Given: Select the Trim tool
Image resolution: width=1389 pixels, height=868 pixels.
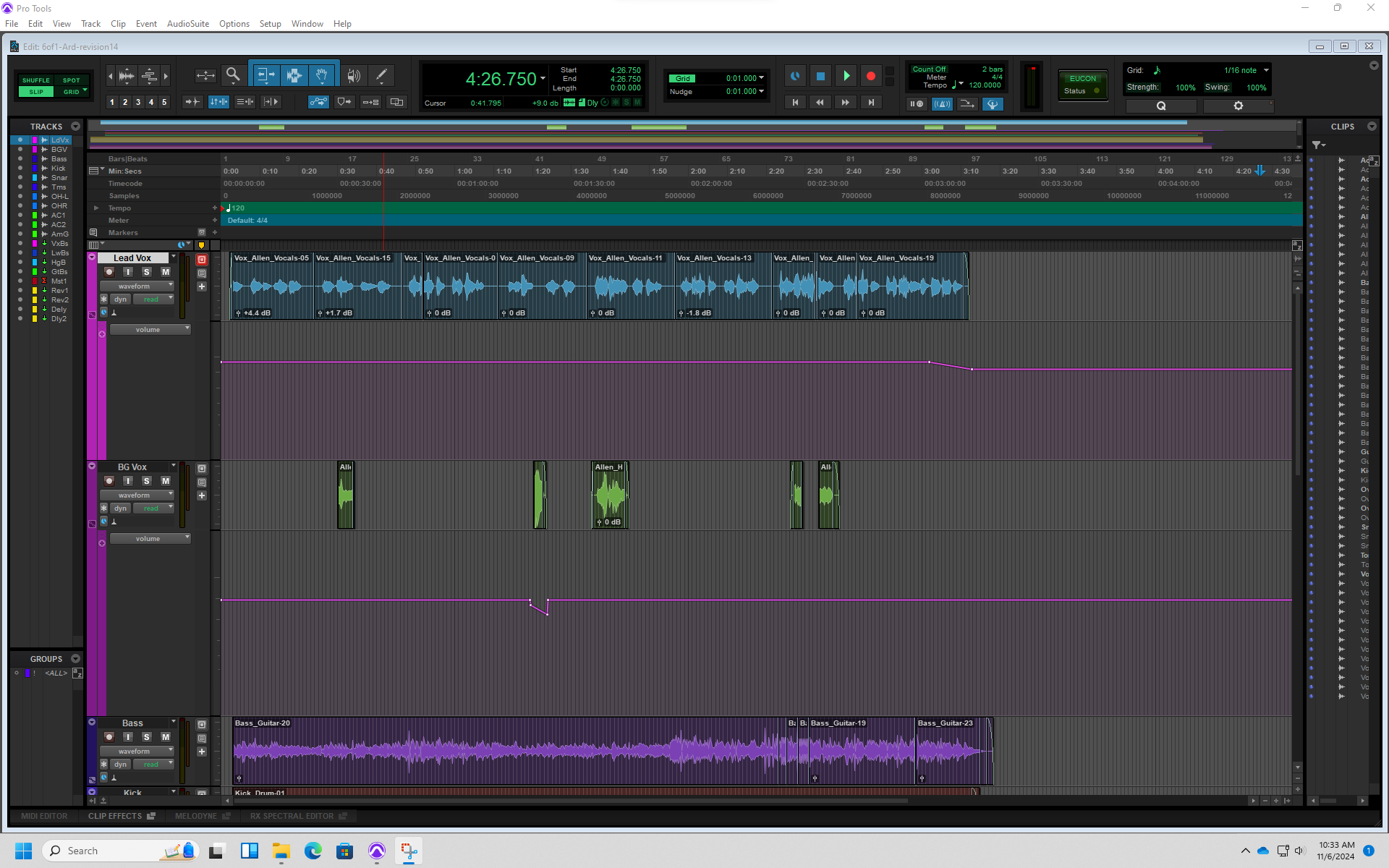Looking at the screenshot, I should click(x=265, y=75).
